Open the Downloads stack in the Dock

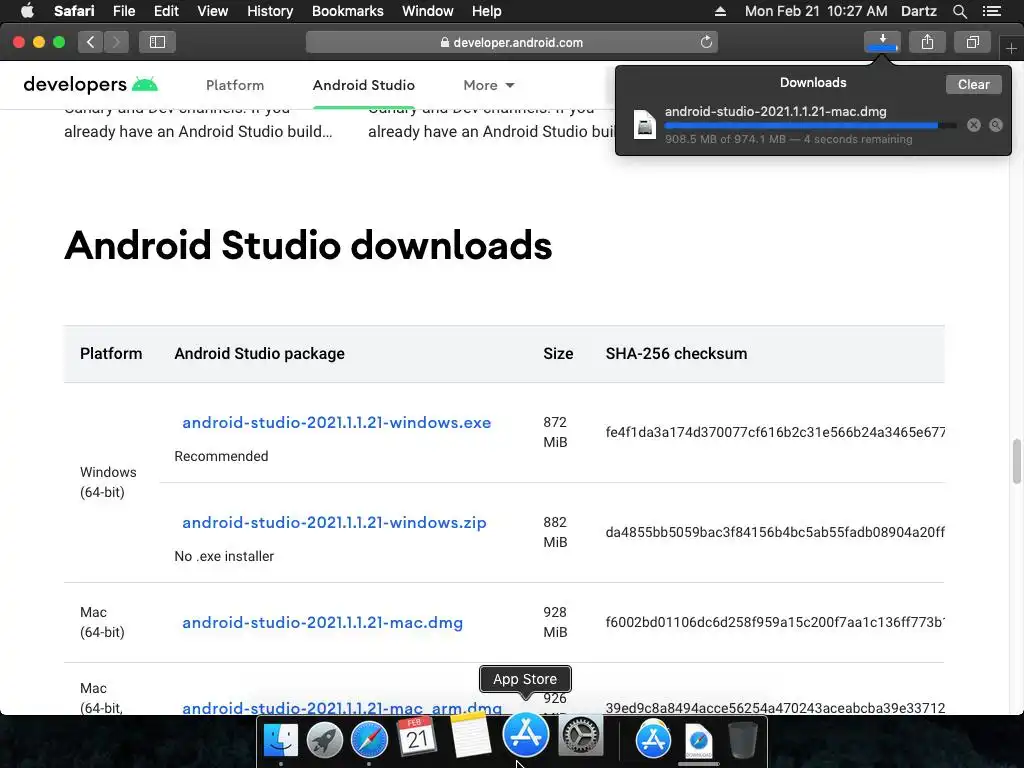tap(698, 741)
